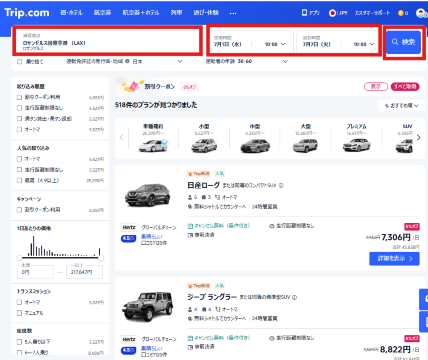Check the 最高 (4.9以上) rating filter
Screen dimensions: 428x360
[20, 180]
